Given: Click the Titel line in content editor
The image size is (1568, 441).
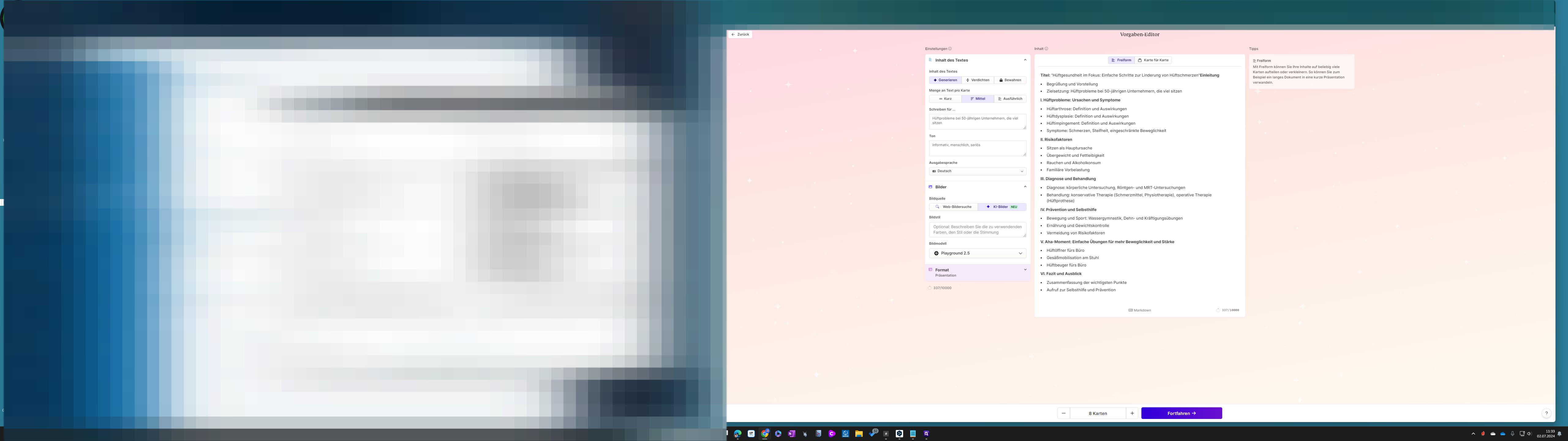Looking at the screenshot, I should coord(1130,76).
